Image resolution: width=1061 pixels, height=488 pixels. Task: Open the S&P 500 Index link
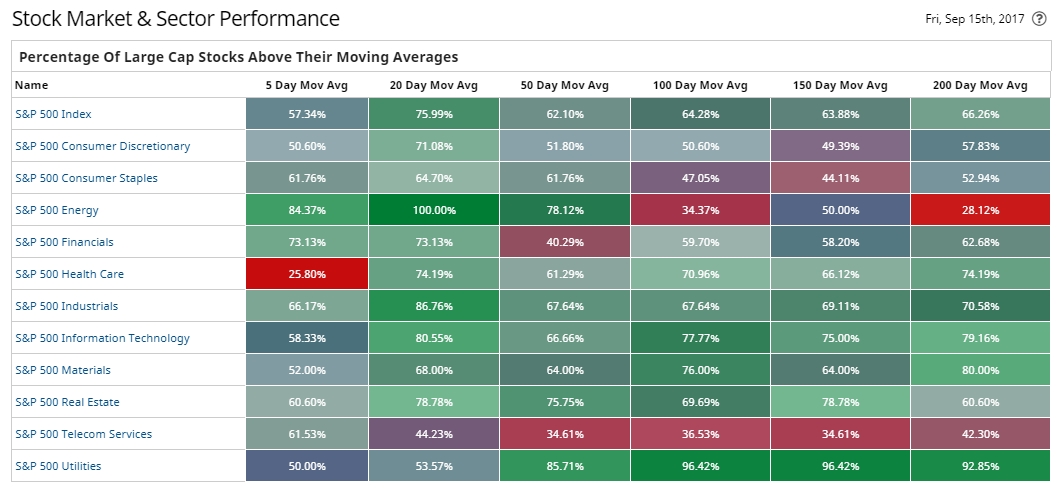pyautogui.click(x=53, y=114)
